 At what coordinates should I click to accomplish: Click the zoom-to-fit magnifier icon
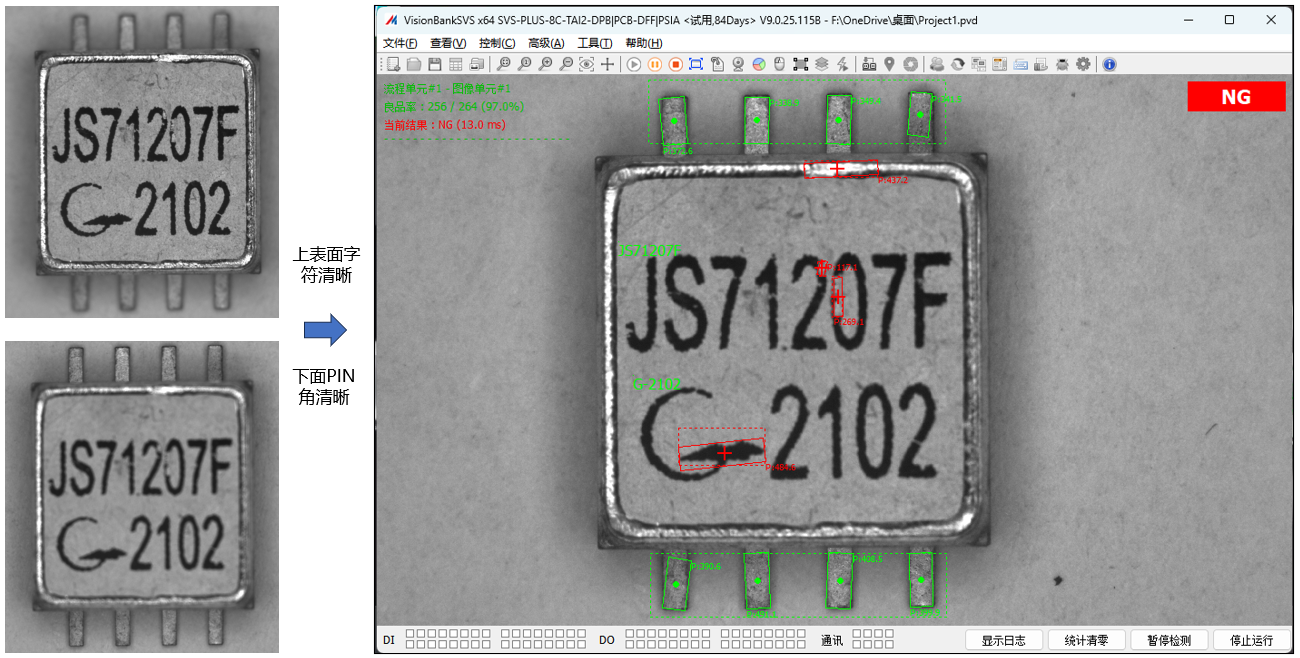point(504,64)
